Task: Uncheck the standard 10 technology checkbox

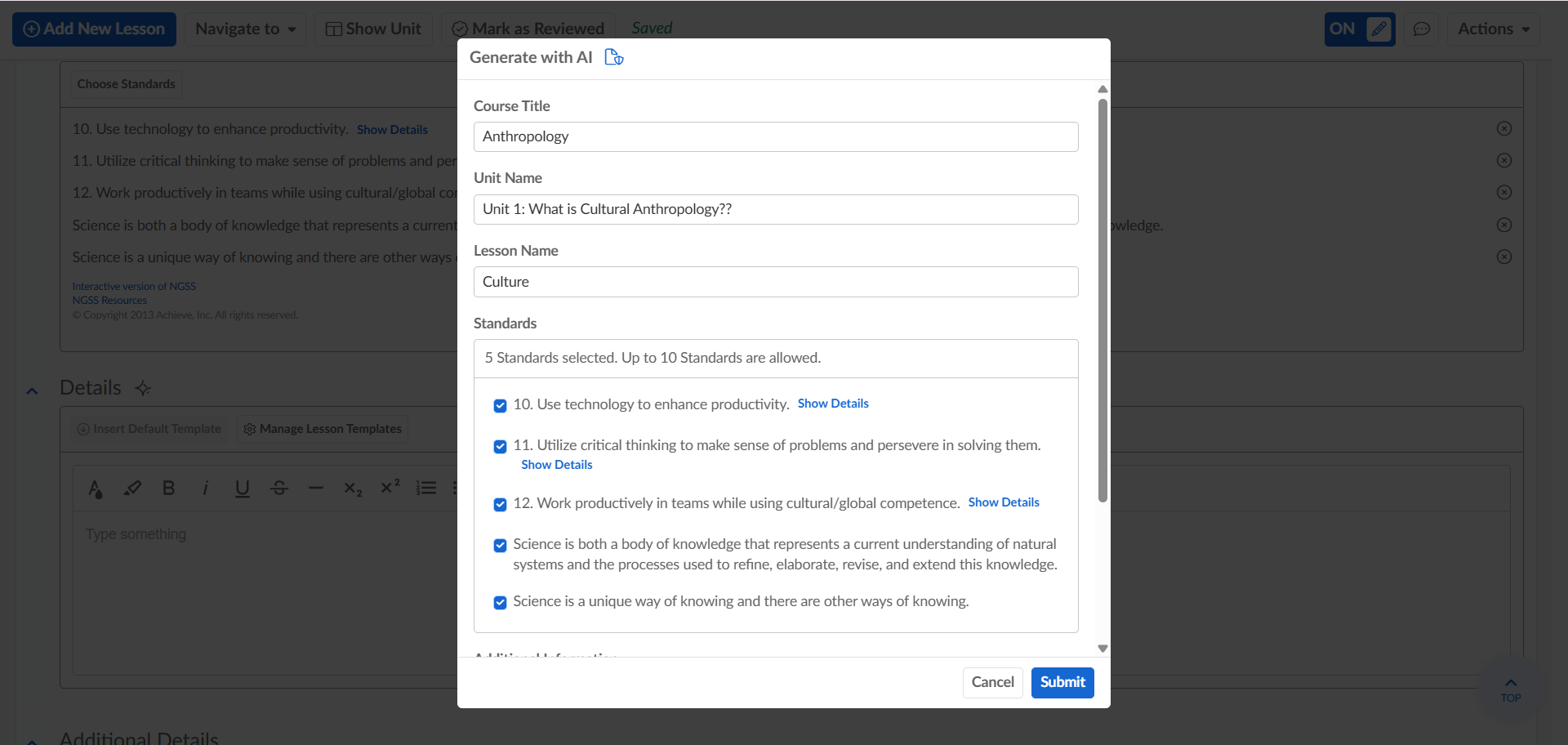Action: coord(500,405)
